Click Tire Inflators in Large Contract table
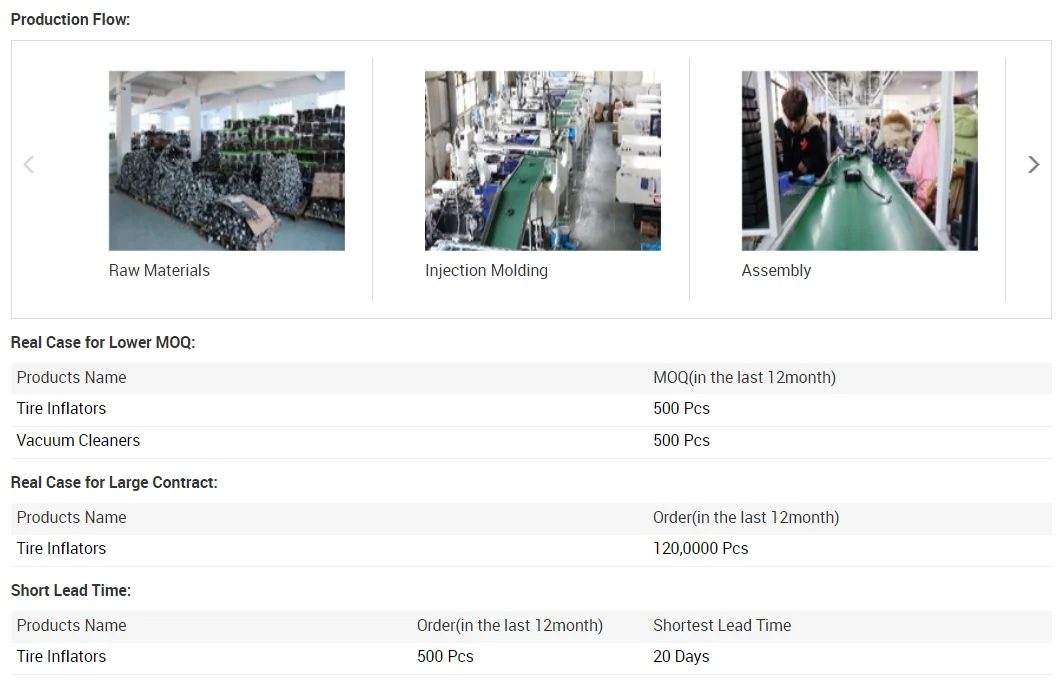The image size is (1062, 682). click(x=62, y=548)
